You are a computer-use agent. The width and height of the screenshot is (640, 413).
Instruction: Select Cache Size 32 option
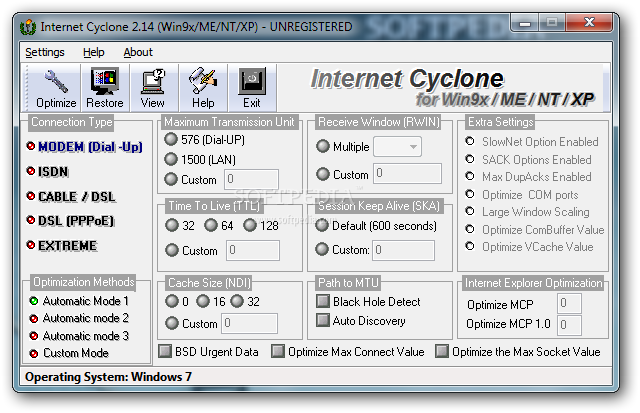pyautogui.click(x=245, y=302)
